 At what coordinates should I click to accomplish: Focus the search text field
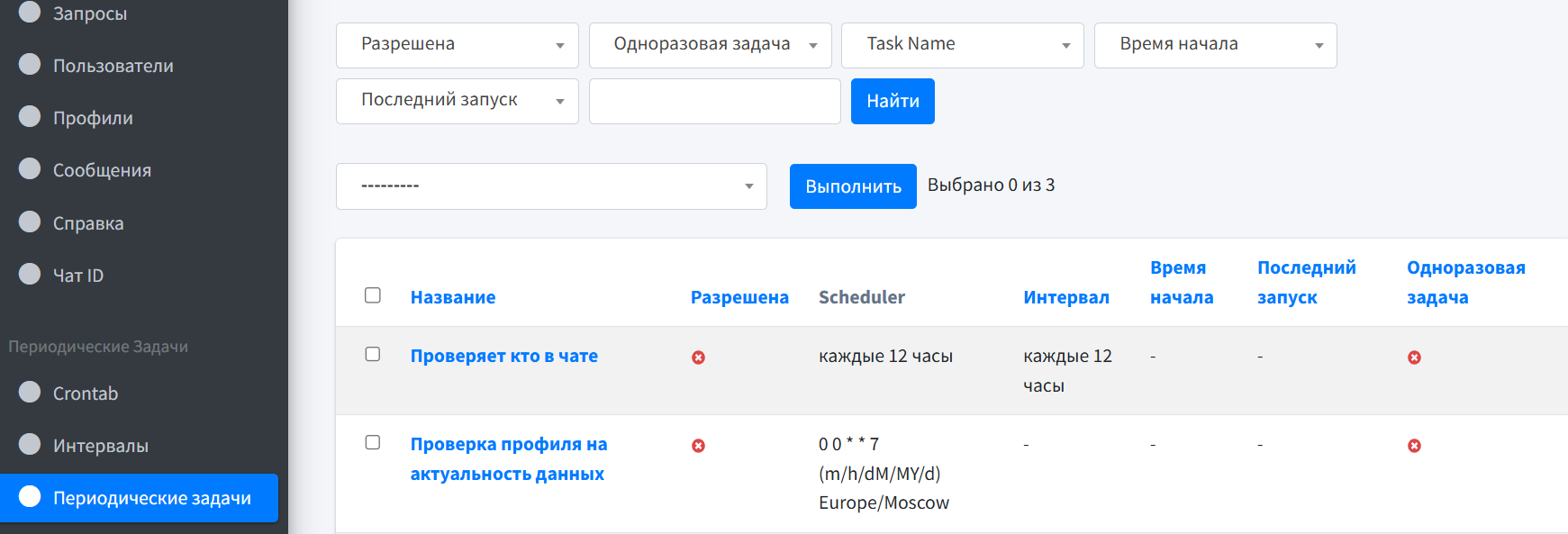714,101
